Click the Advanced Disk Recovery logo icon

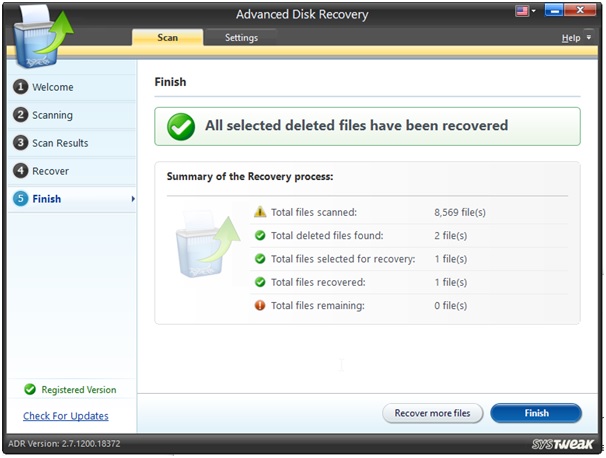tap(42, 39)
